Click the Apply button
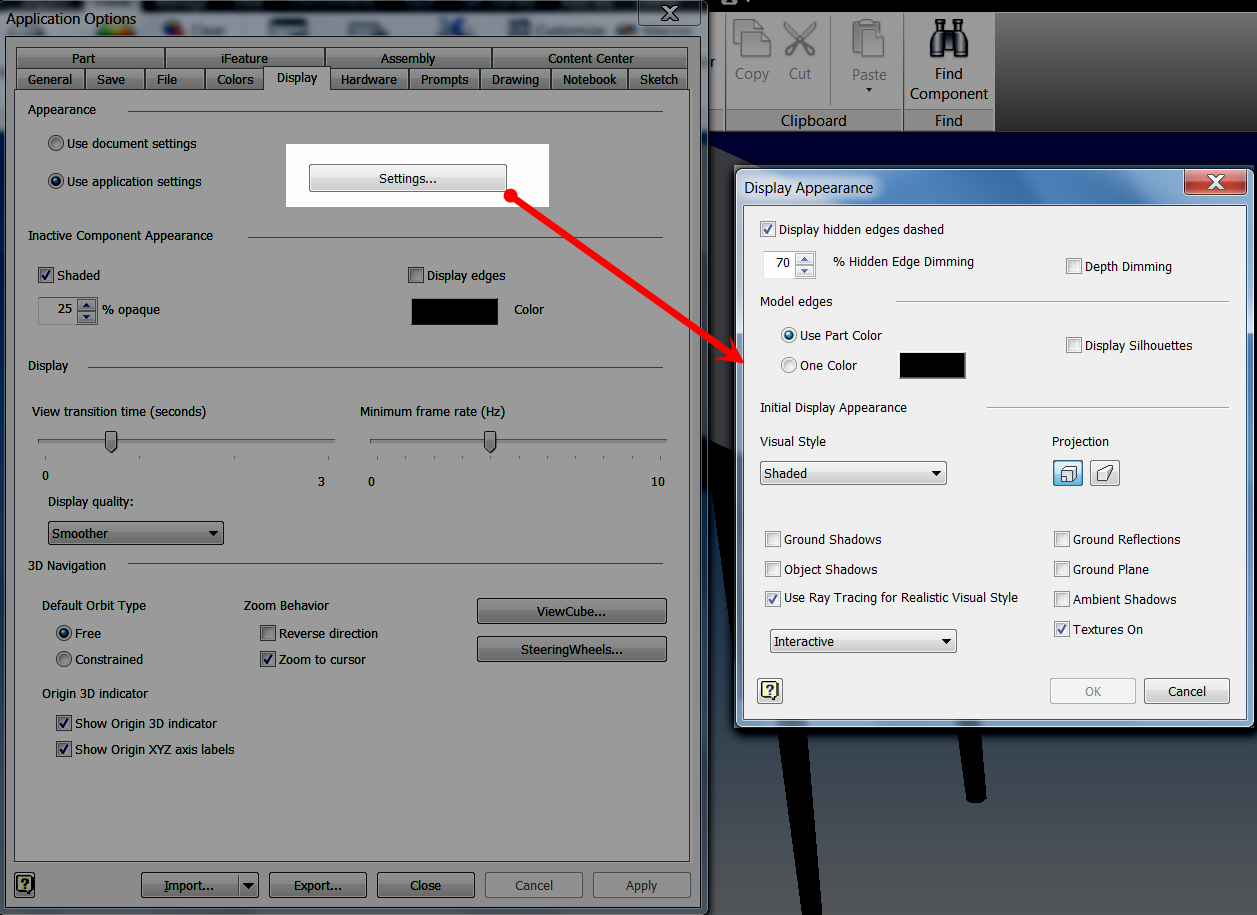Viewport: 1257px width, 915px height. tap(641, 884)
